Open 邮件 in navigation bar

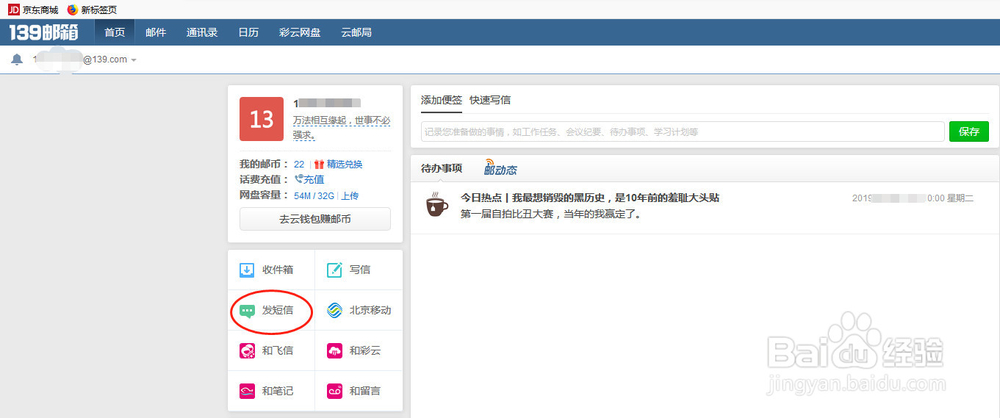coord(156,33)
